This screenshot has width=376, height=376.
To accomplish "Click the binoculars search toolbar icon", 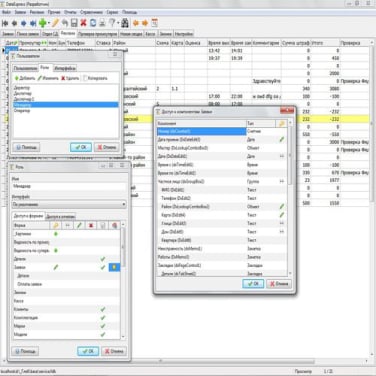I will 125,23.
